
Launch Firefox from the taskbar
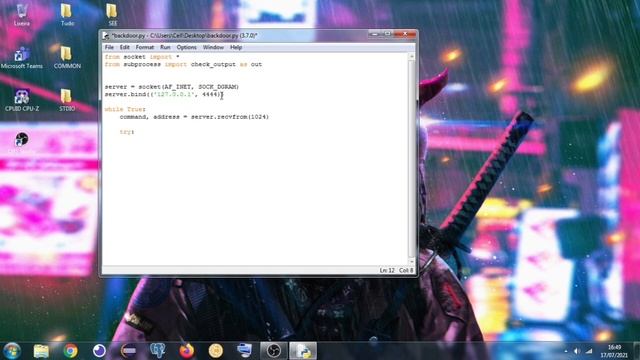[x=187, y=351]
